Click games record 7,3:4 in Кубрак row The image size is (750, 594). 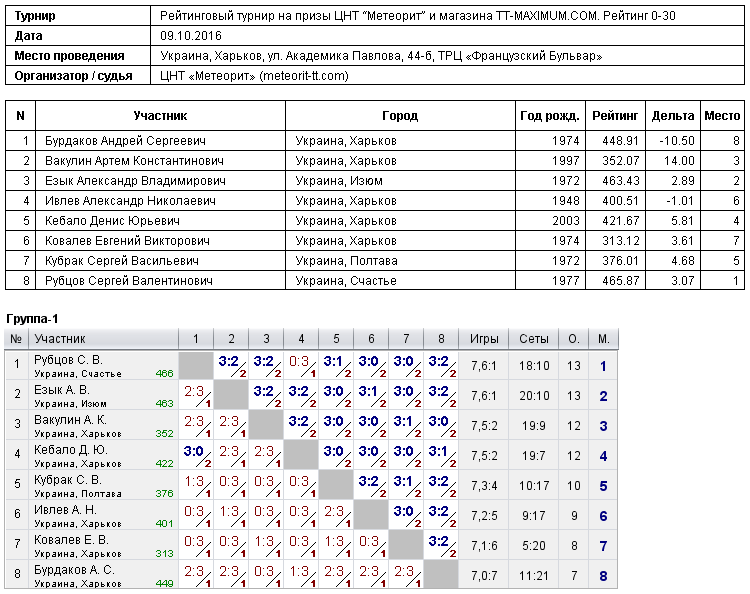(484, 486)
